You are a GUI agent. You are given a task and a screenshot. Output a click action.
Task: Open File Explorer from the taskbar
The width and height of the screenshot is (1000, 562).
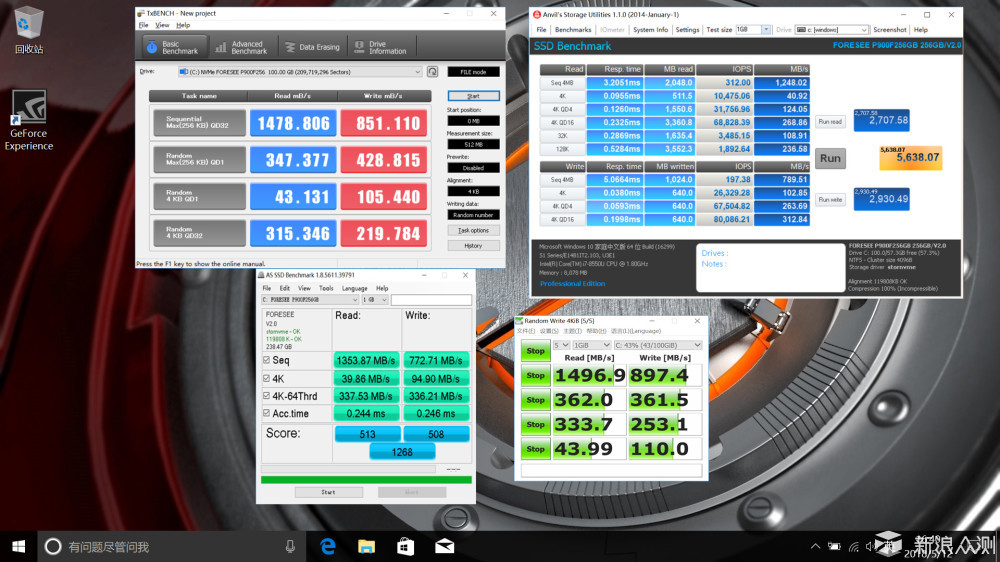[366, 546]
